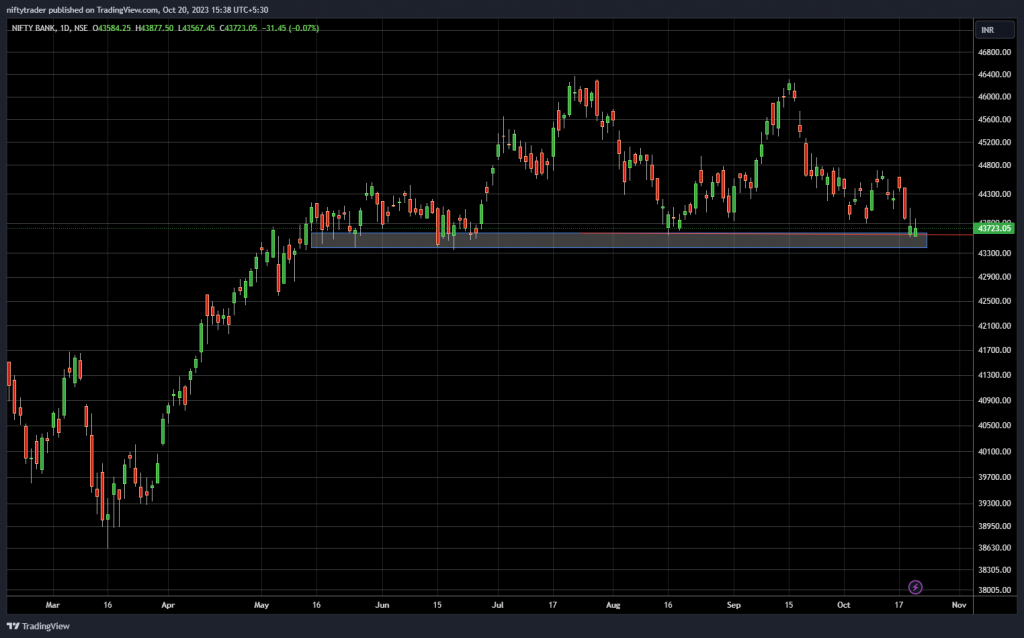Click the 38305.00 price axis label
This screenshot has width=1024, height=638.
(994, 570)
